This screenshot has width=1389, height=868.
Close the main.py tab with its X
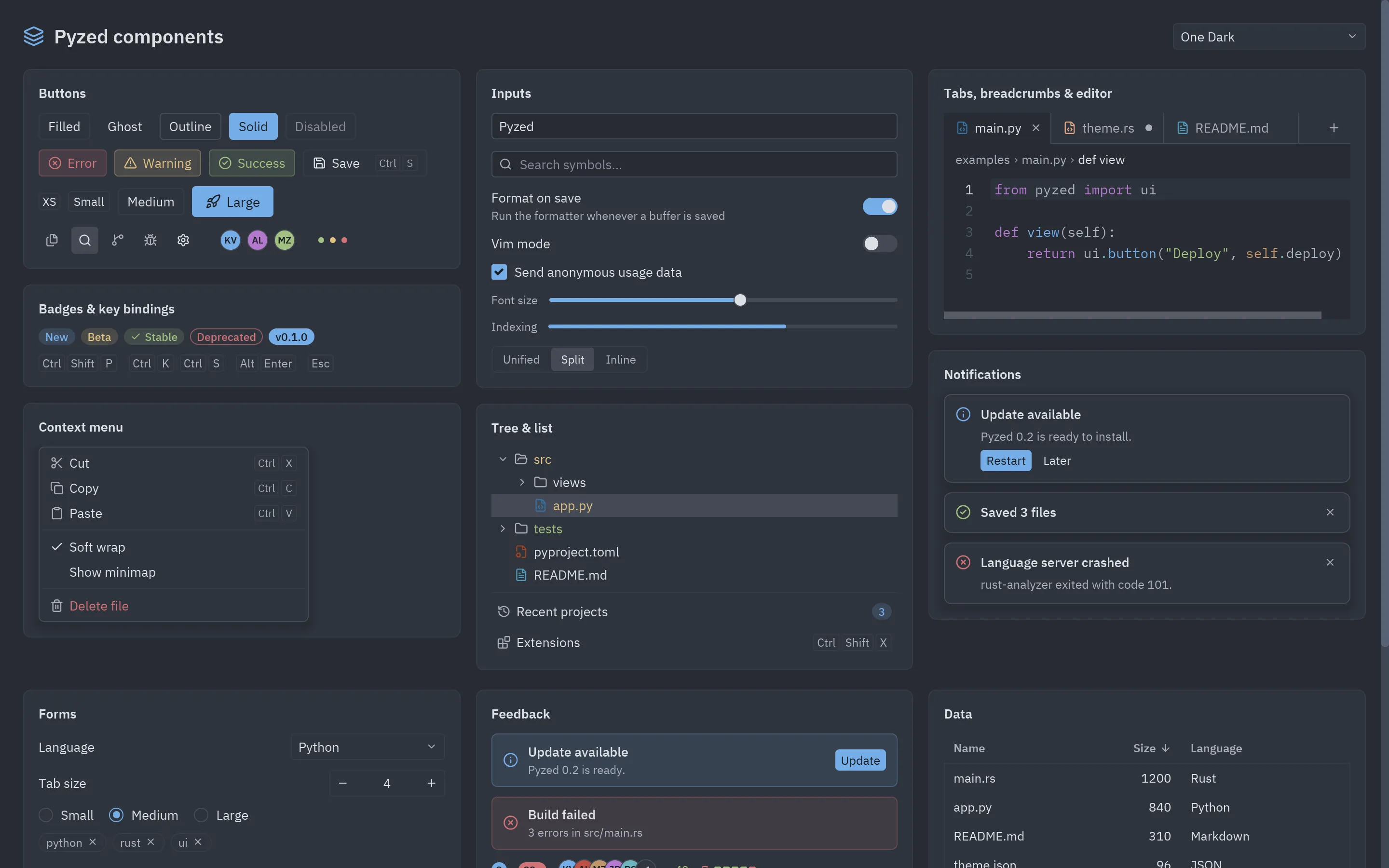tap(1036, 128)
